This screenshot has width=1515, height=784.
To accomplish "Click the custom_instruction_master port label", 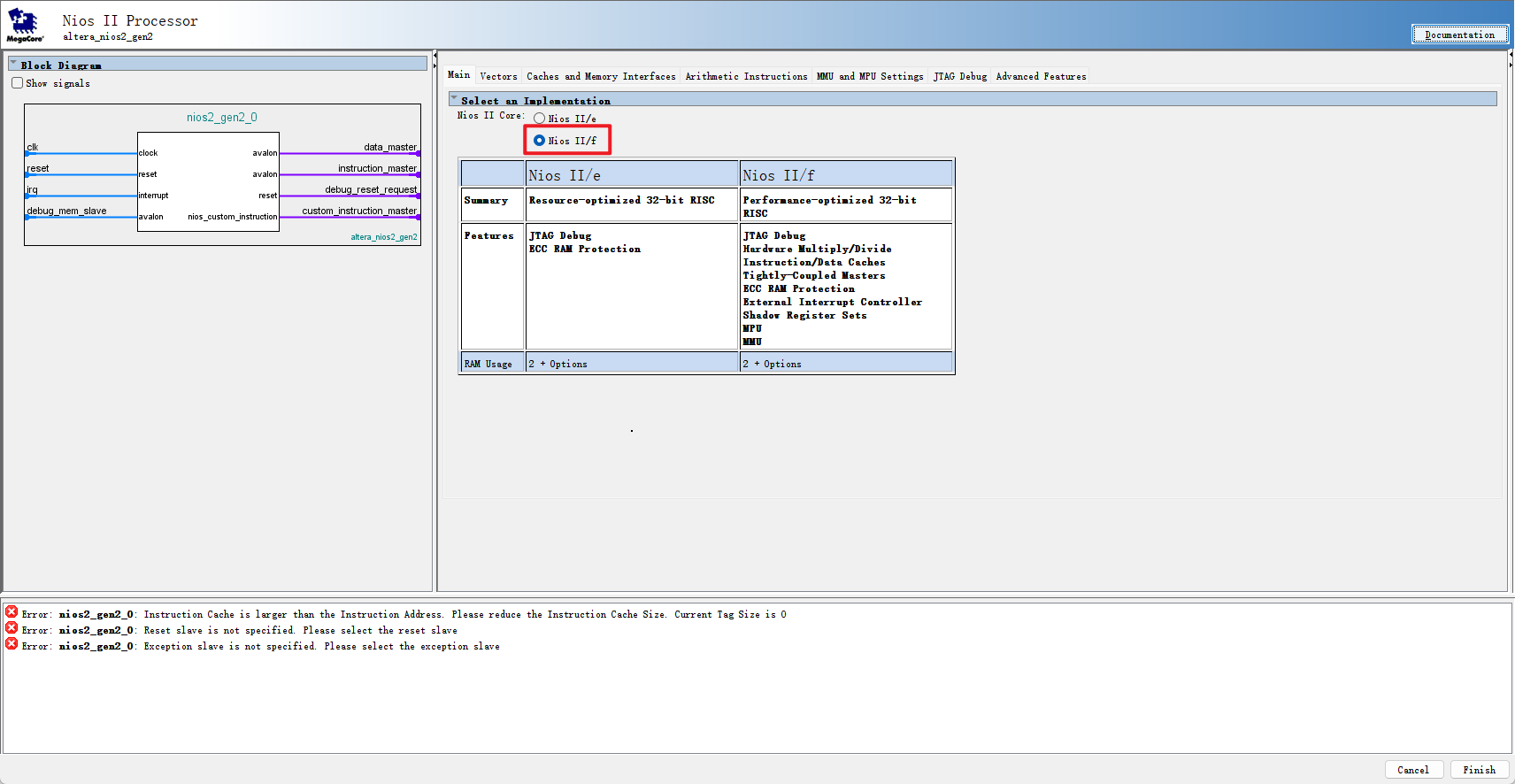I will pos(359,211).
